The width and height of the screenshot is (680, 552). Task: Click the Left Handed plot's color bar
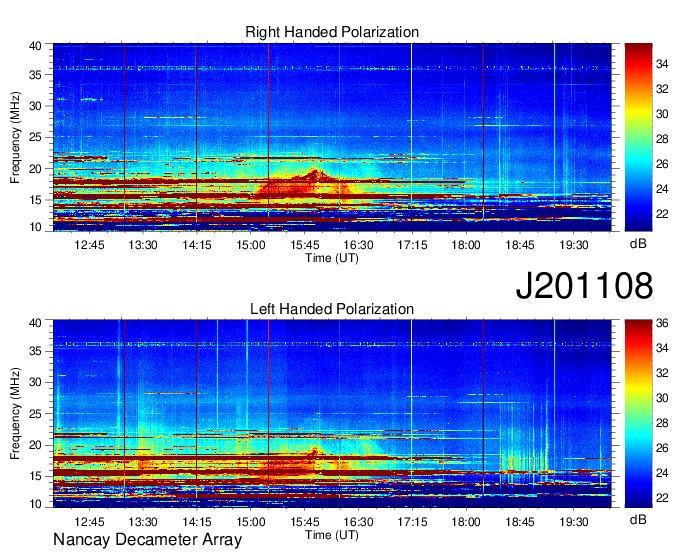(638, 414)
